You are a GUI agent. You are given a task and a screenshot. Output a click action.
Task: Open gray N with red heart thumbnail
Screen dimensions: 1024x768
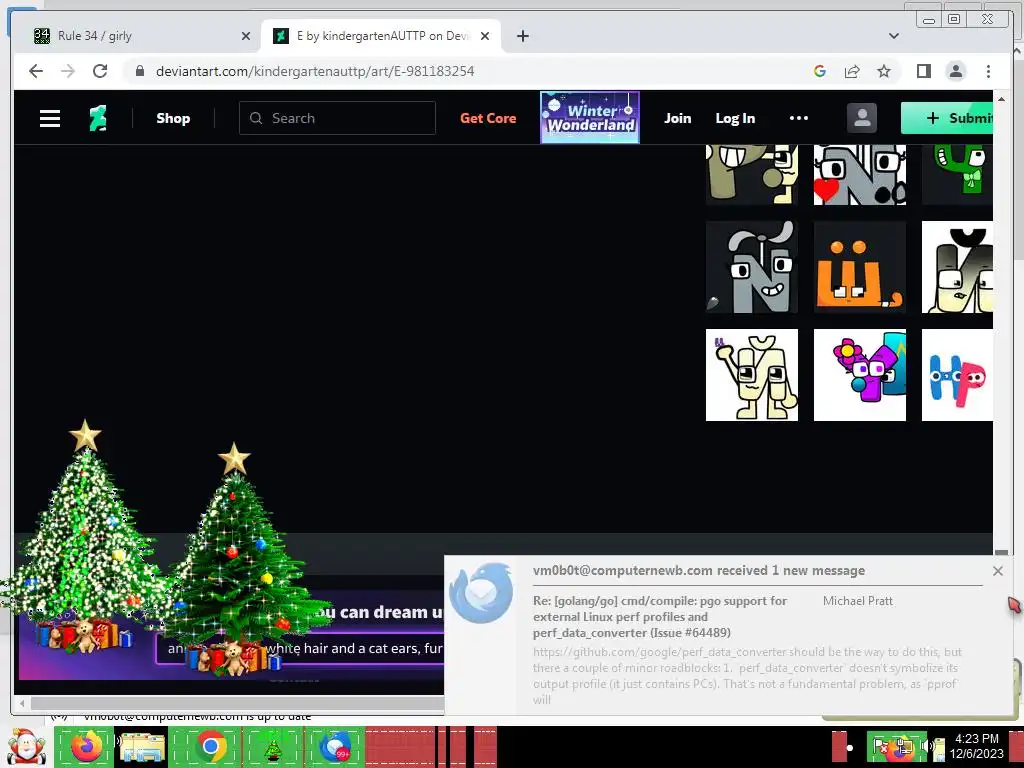859,174
